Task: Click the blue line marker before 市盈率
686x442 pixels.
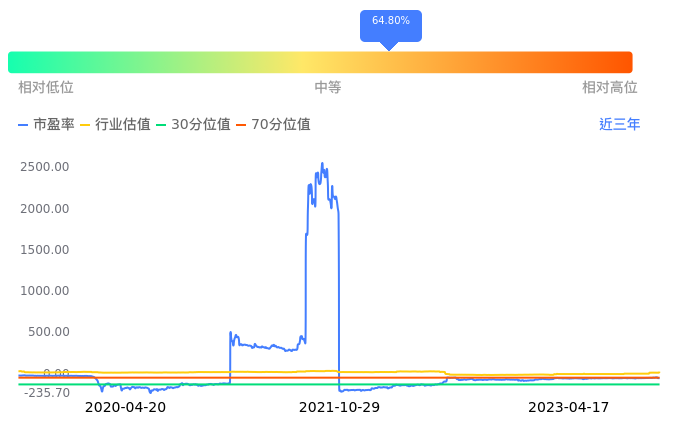Action: [x=24, y=125]
